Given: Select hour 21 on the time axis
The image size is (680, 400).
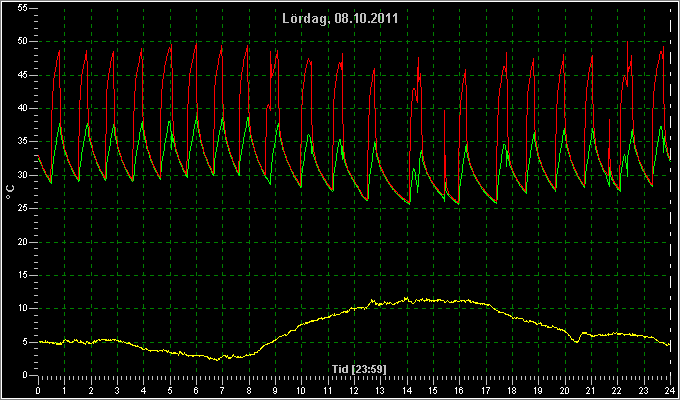Looking at the screenshot, I should point(591,391).
